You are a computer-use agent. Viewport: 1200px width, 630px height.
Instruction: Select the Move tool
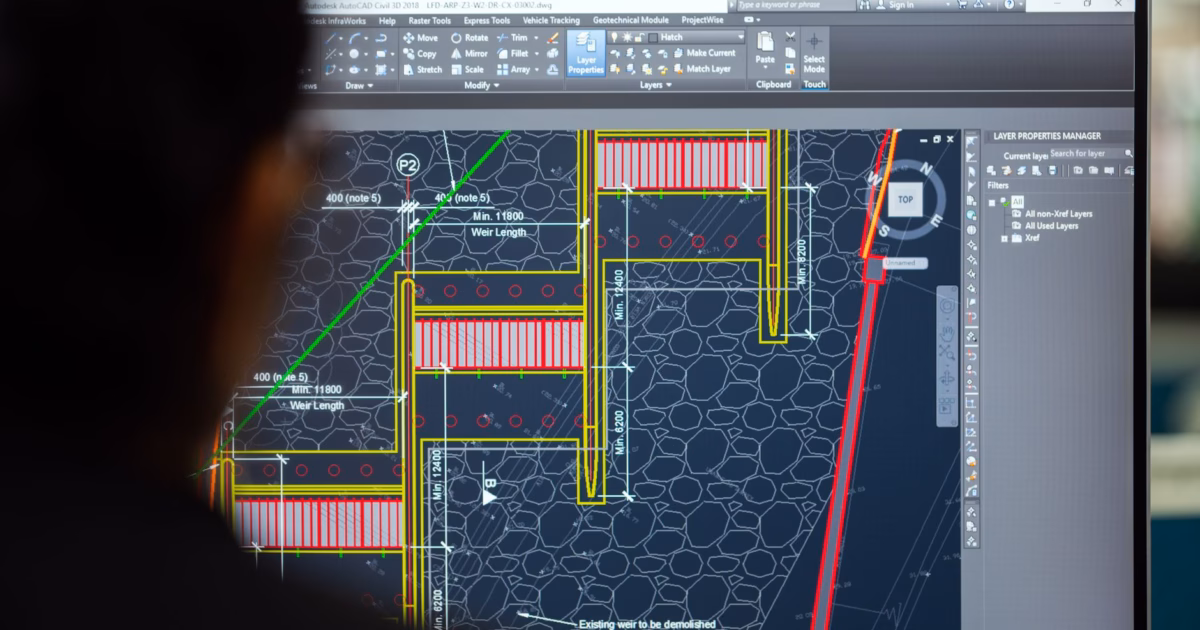click(422, 38)
